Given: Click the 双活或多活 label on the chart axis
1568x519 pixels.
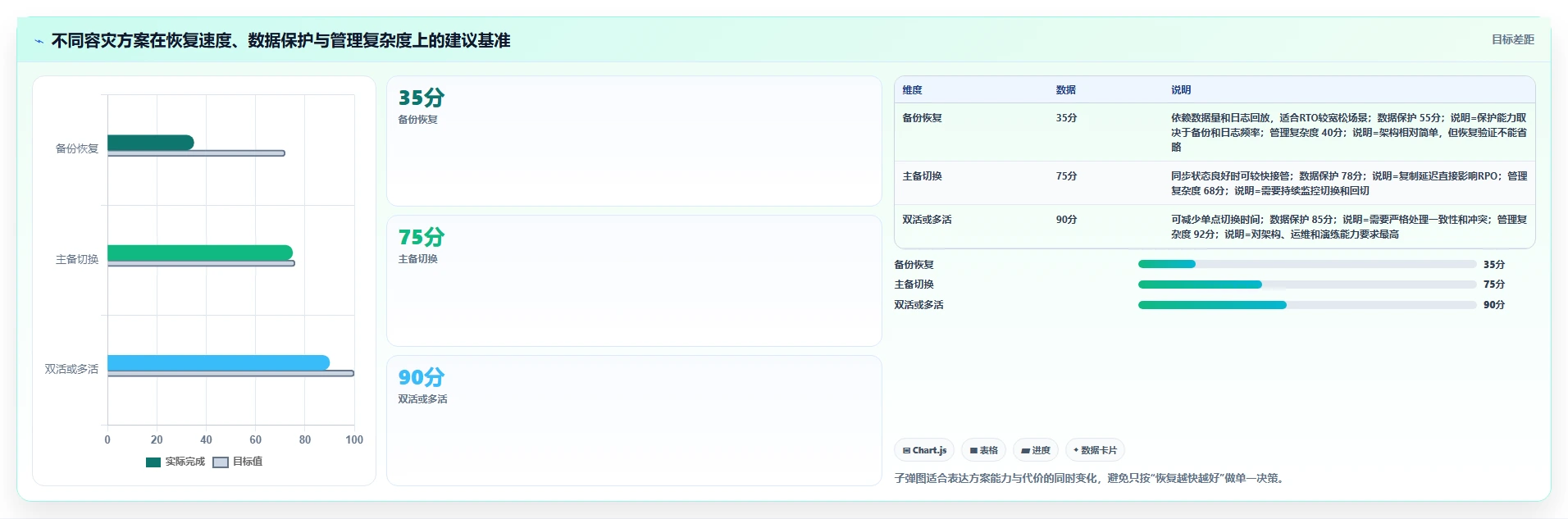Looking at the screenshot, I should 71,369.
